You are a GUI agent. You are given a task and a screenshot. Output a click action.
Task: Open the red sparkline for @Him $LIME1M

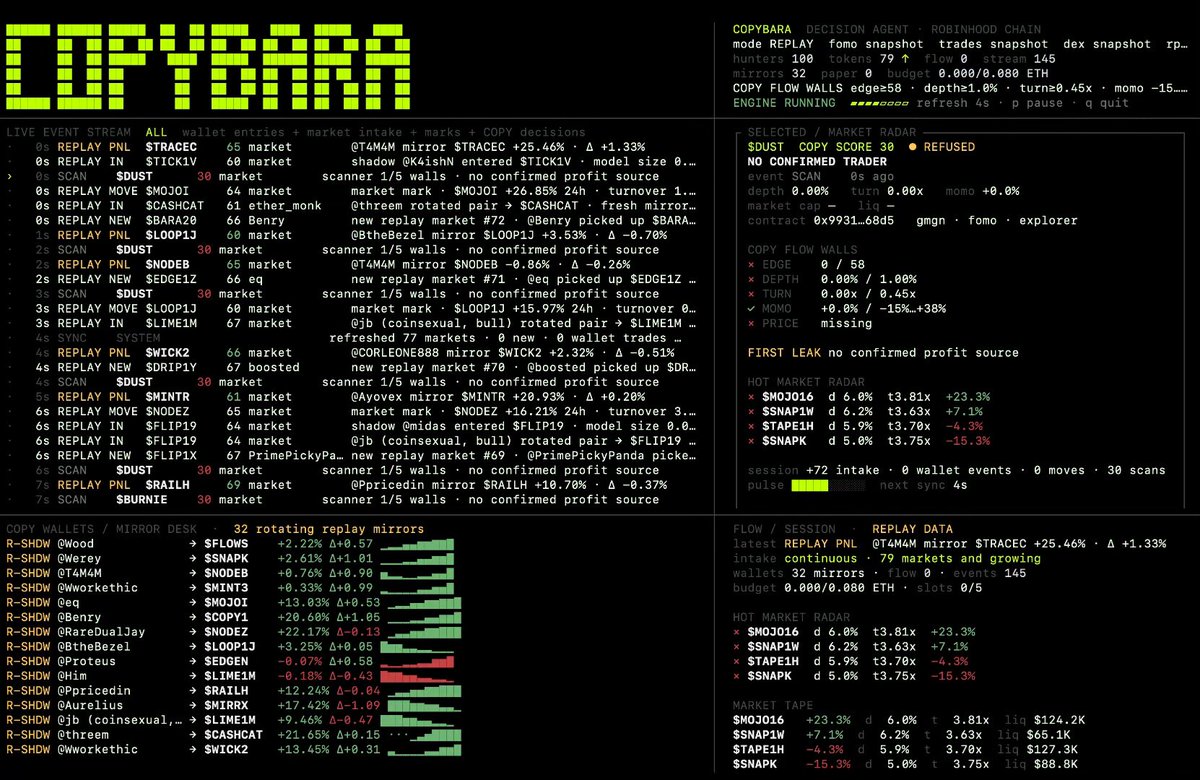click(419, 676)
